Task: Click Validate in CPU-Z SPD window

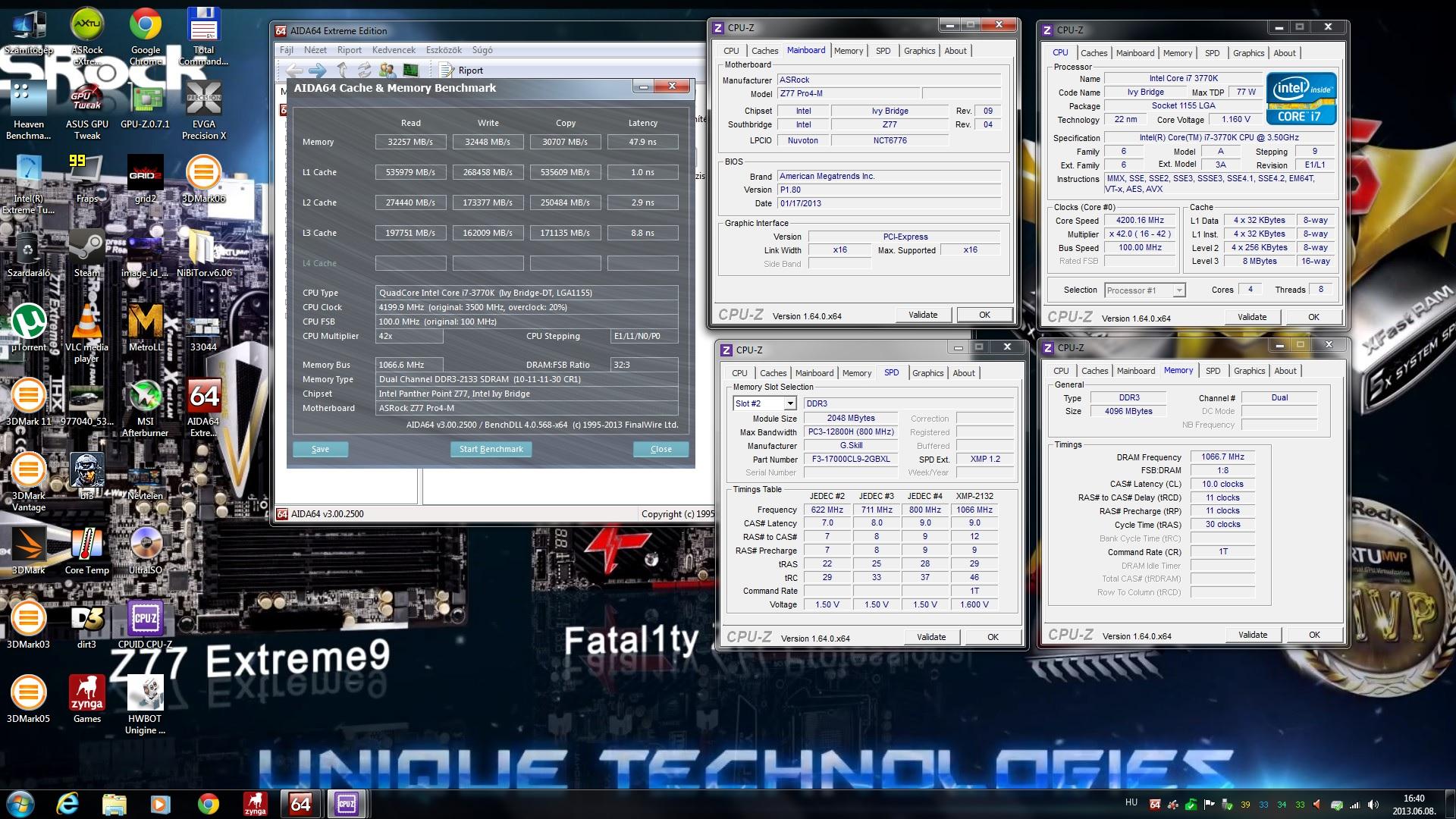Action: (931, 637)
